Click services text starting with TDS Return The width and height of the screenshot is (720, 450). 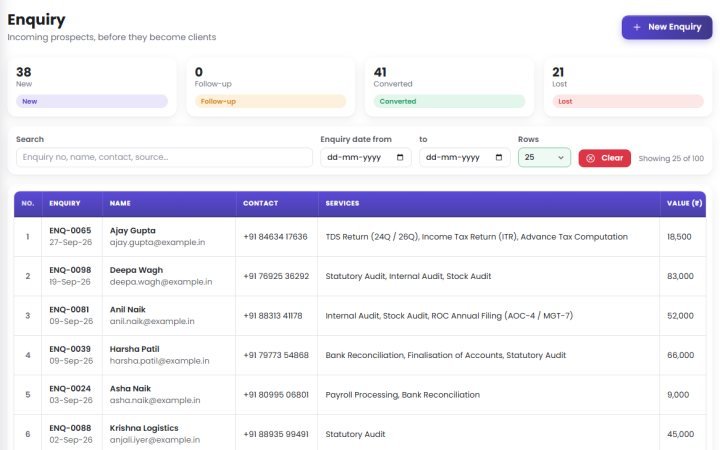477,237
